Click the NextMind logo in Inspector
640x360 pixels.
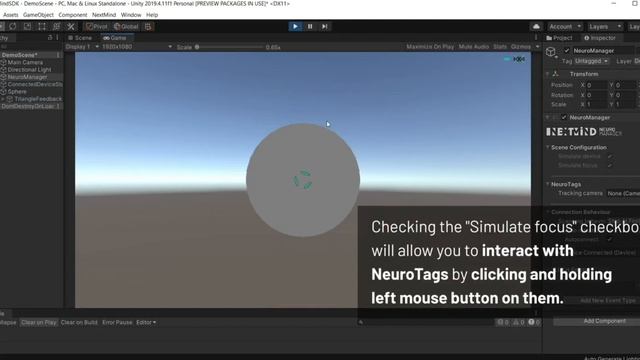pyautogui.click(x=584, y=132)
